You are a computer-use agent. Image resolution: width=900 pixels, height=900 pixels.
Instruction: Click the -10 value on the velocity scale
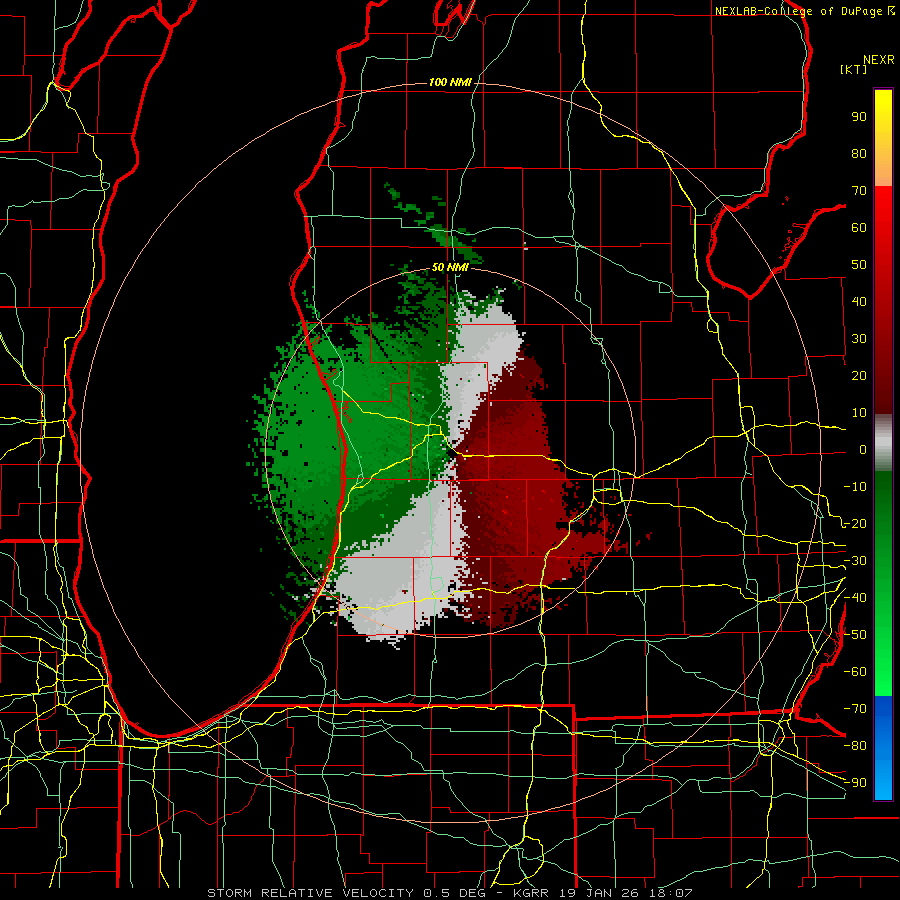coord(855,487)
